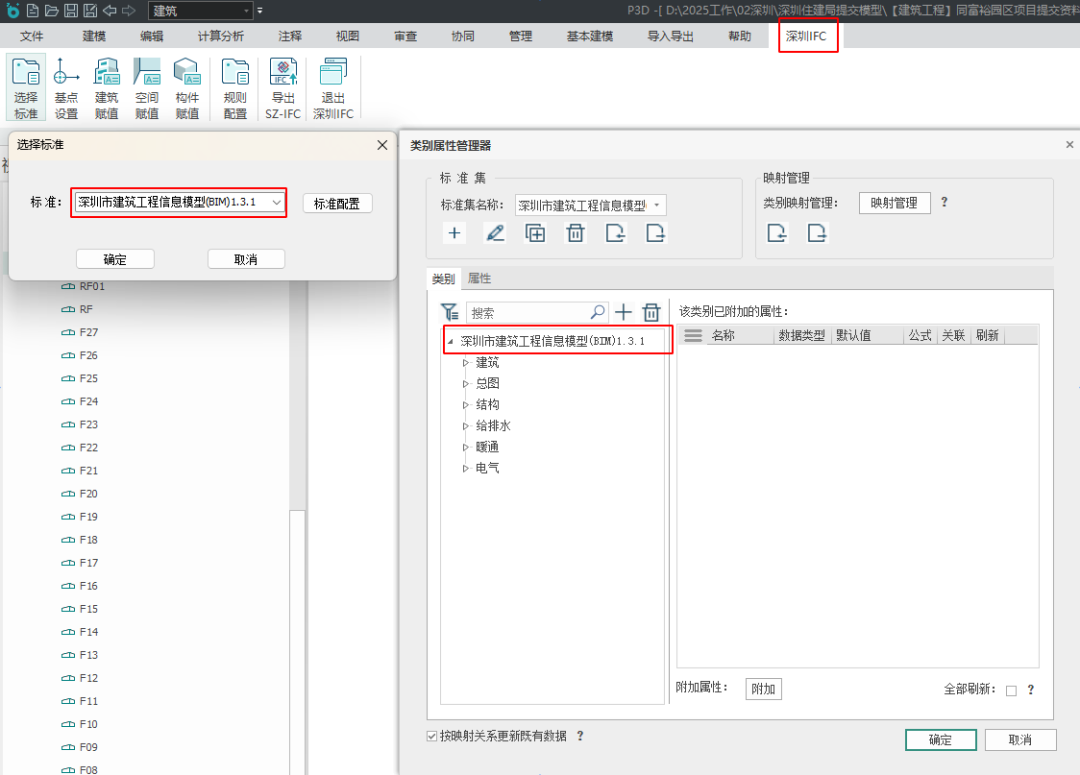Switch to the 属性 tab in manager

(479, 278)
